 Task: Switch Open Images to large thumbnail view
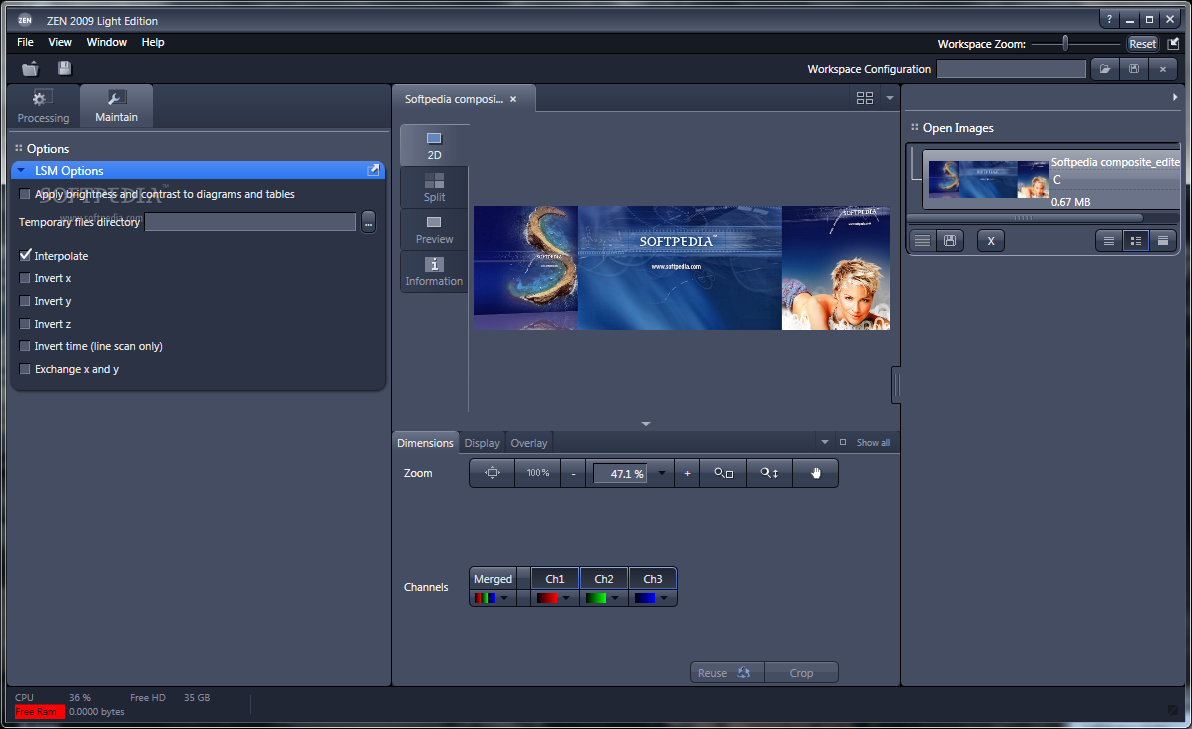point(1162,241)
